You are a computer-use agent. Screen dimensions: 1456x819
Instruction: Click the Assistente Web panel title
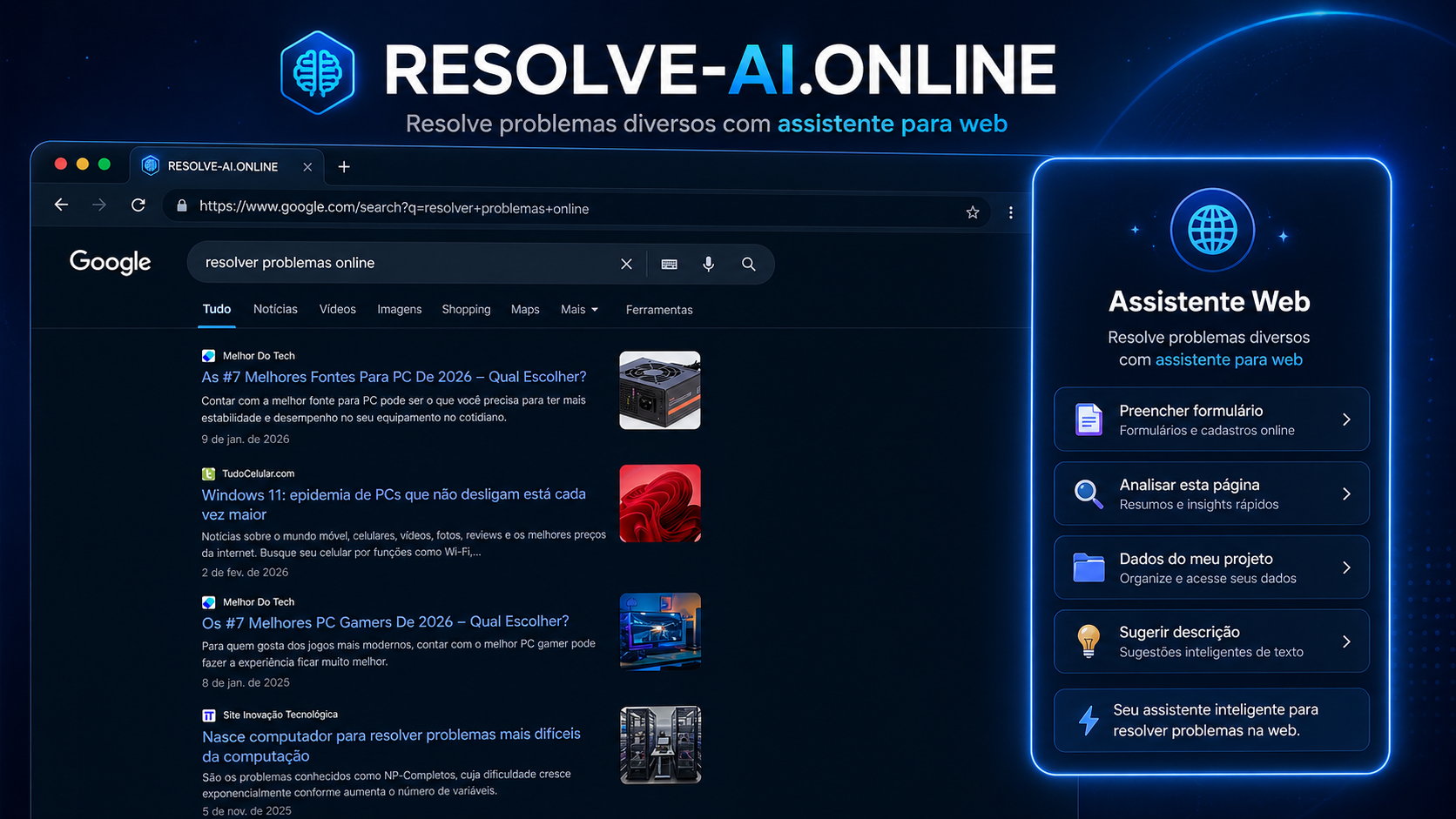(1209, 301)
